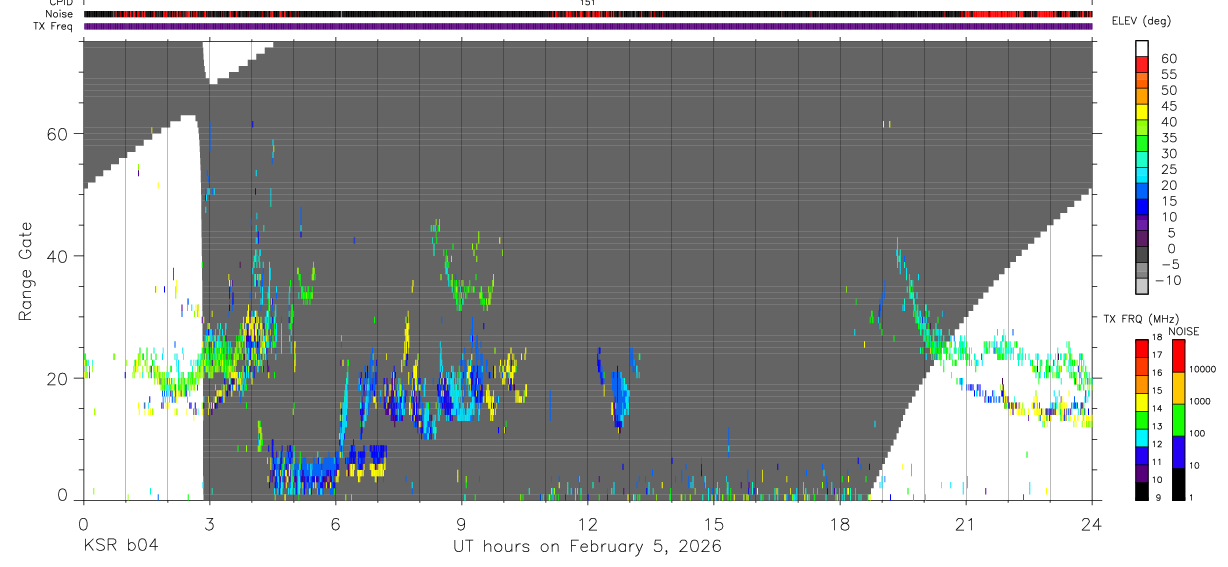1228x567 pixels.
Task: Click the red and black Noise strip above the plot
Action: click(x=588, y=14)
